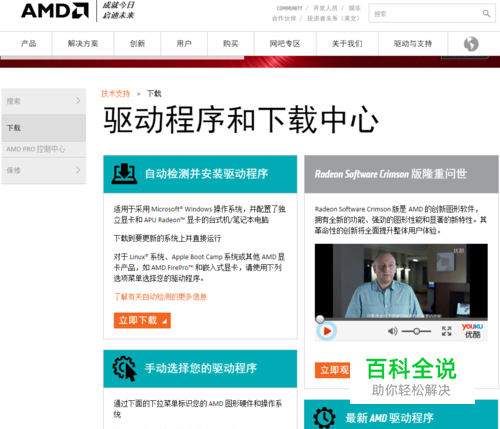The image size is (500, 429).
Task: Click the clock gear latest drivers icon
Action: [x=324, y=417]
